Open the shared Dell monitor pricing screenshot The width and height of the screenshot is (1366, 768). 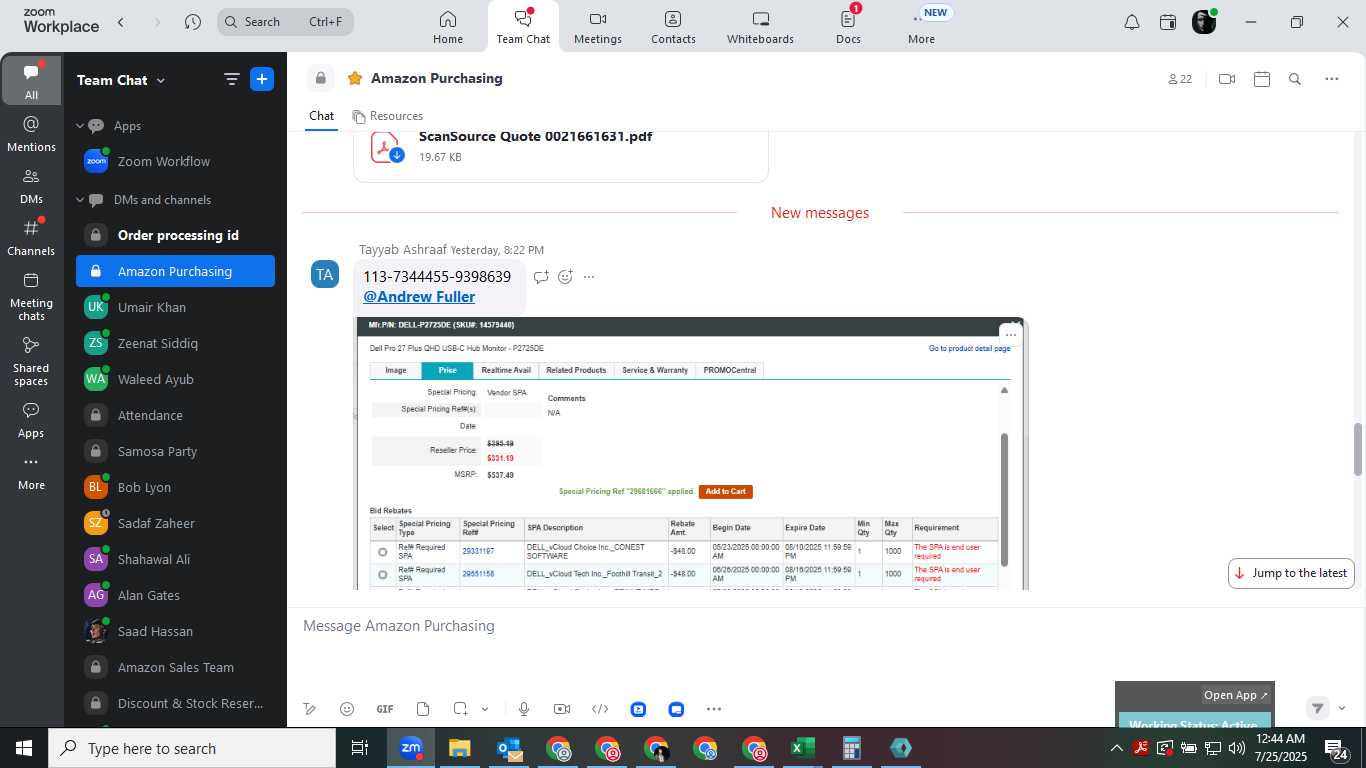[689, 453]
